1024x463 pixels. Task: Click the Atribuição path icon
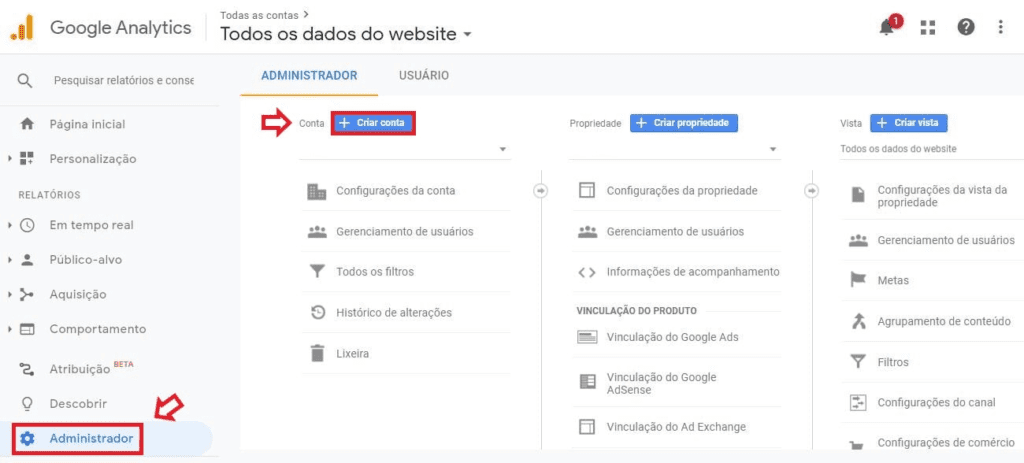27,370
